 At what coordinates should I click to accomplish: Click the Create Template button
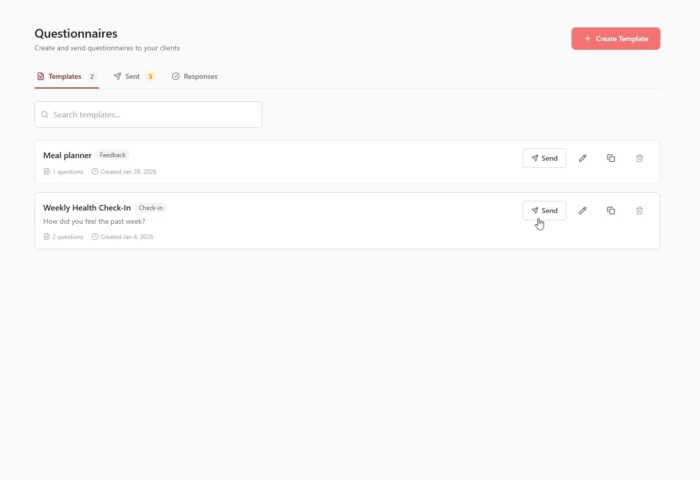[615, 38]
